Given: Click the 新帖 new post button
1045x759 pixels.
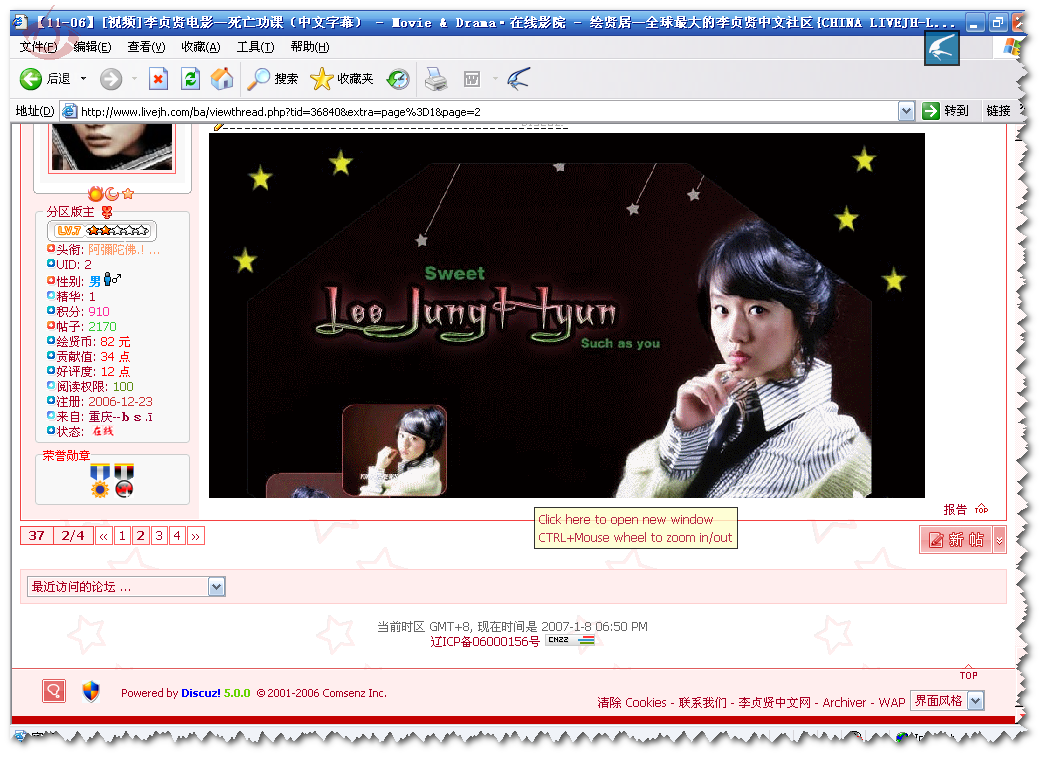Looking at the screenshot, I should pyautogui.click(x=956, y=540).
